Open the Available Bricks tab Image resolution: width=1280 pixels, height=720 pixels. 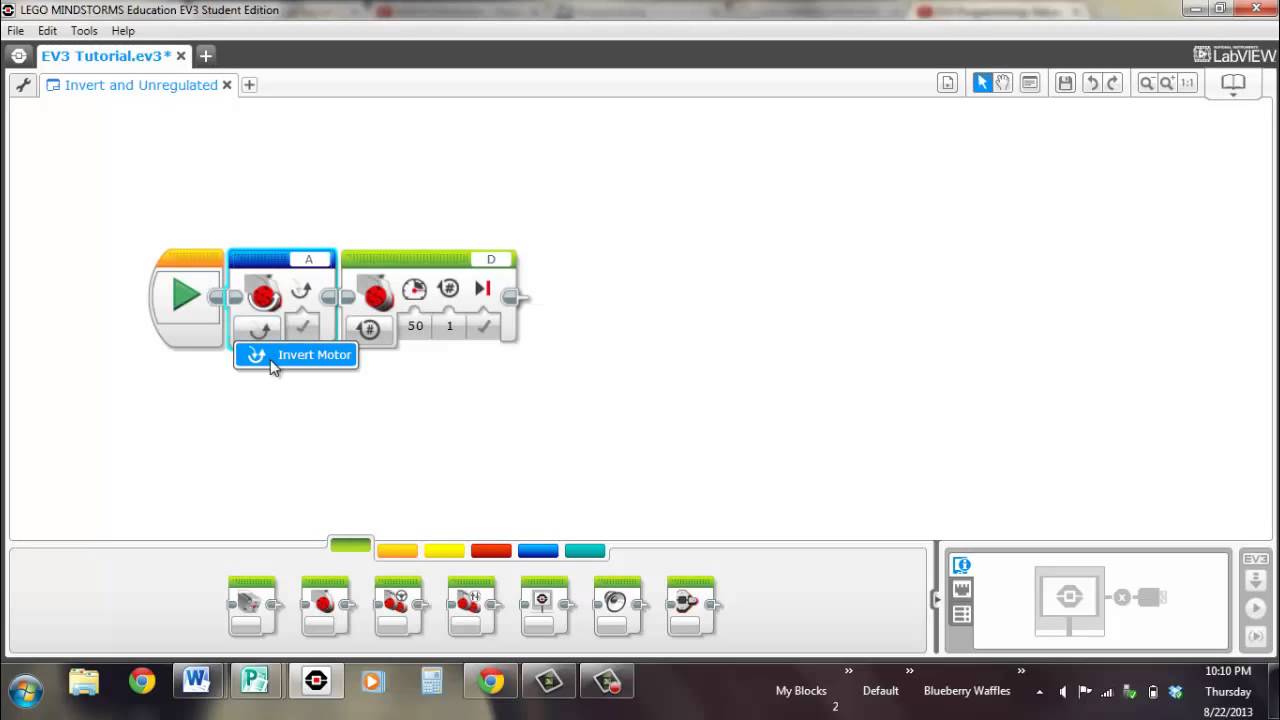click(962, 615)
